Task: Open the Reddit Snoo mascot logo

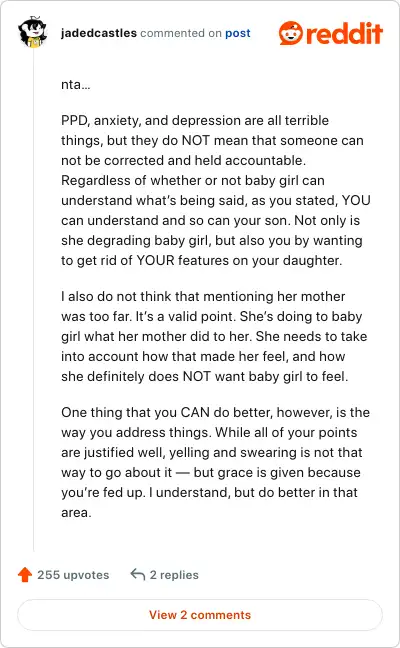Action: [x=290, y=33]
